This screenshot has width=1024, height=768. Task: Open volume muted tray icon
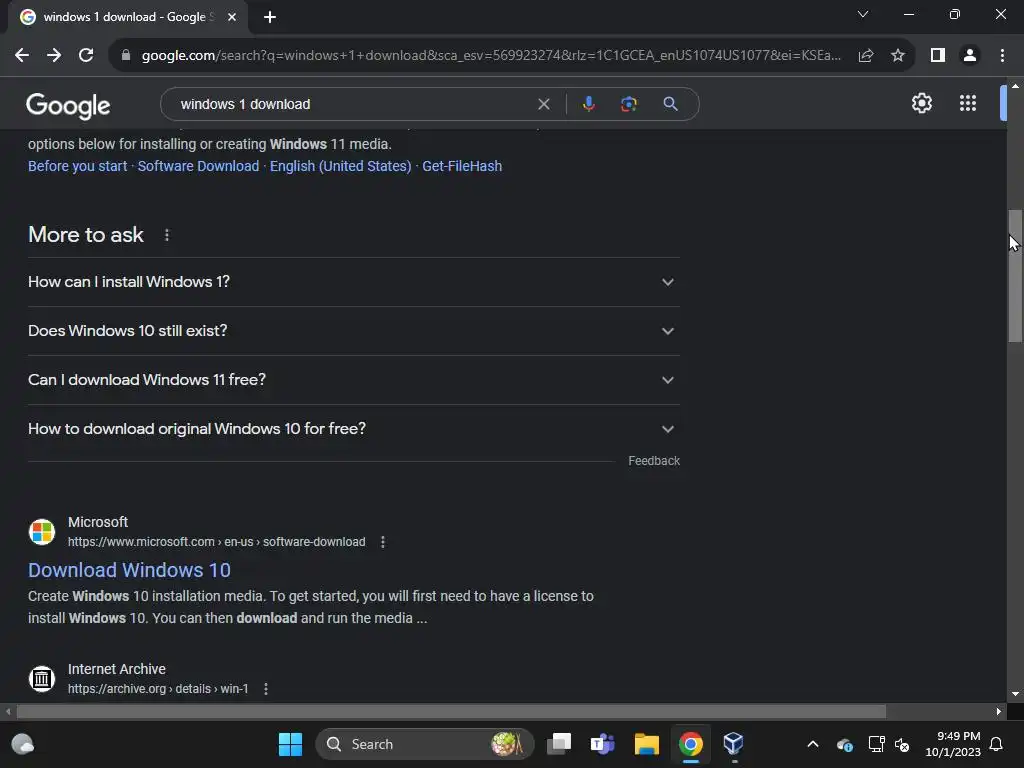coord(902,744)
